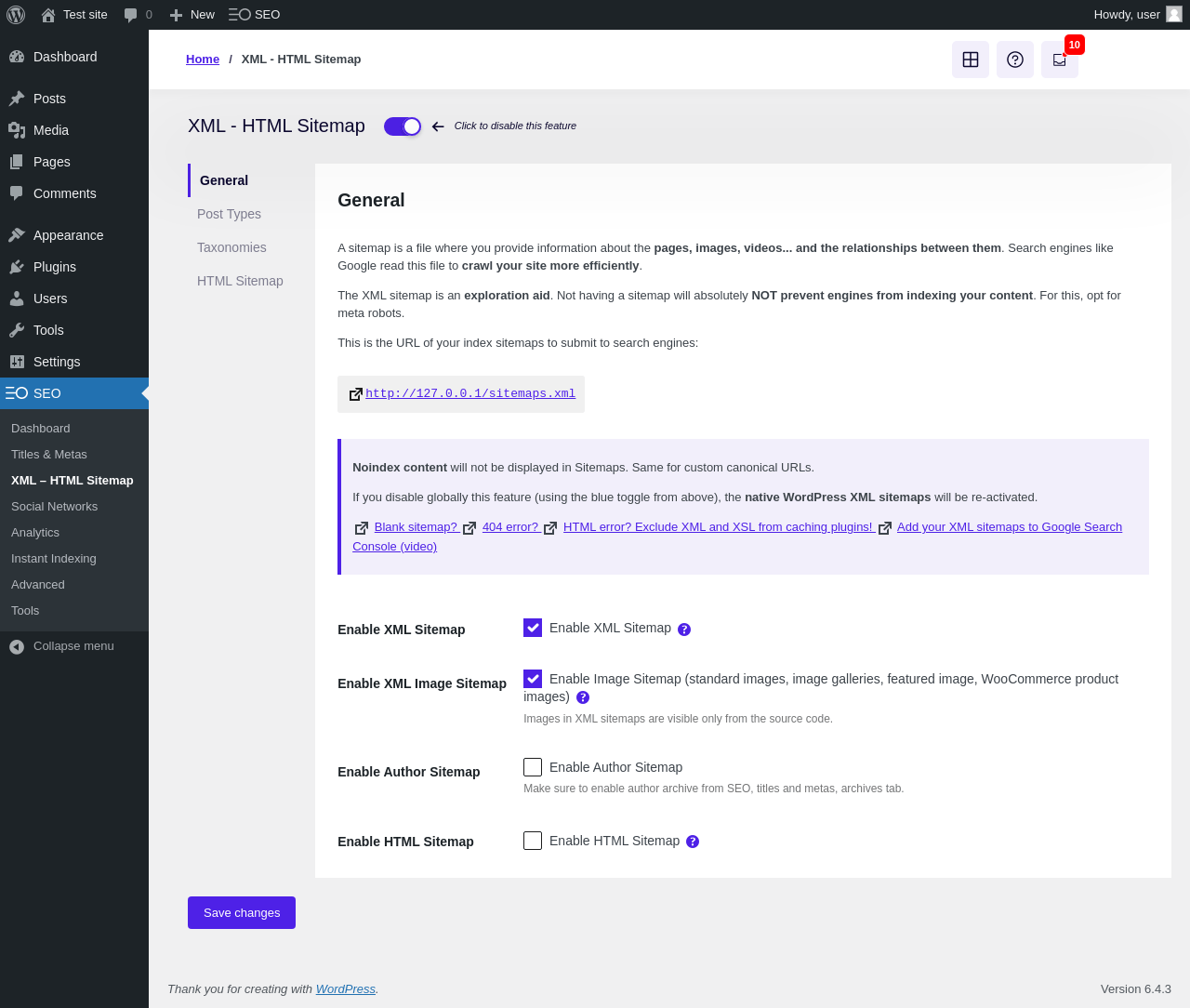Click the XML - HTML Sitemap breadcrumb text
1190x1008 pixels.
[301, 60]
